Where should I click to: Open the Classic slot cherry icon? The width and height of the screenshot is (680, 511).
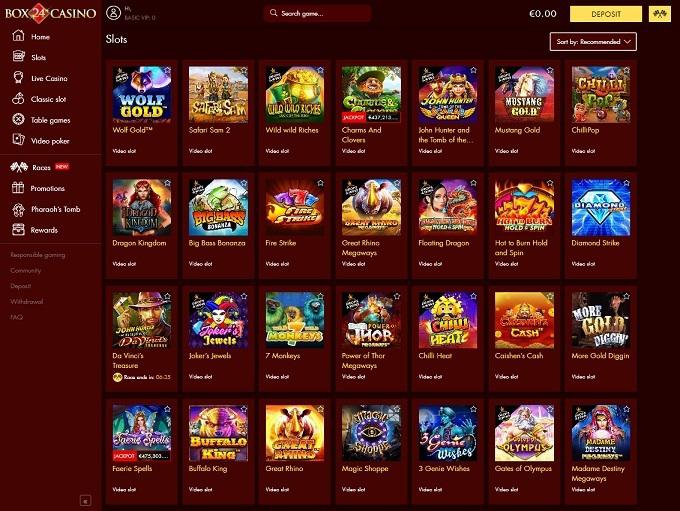pyautogui.click(x=18, y=98)
